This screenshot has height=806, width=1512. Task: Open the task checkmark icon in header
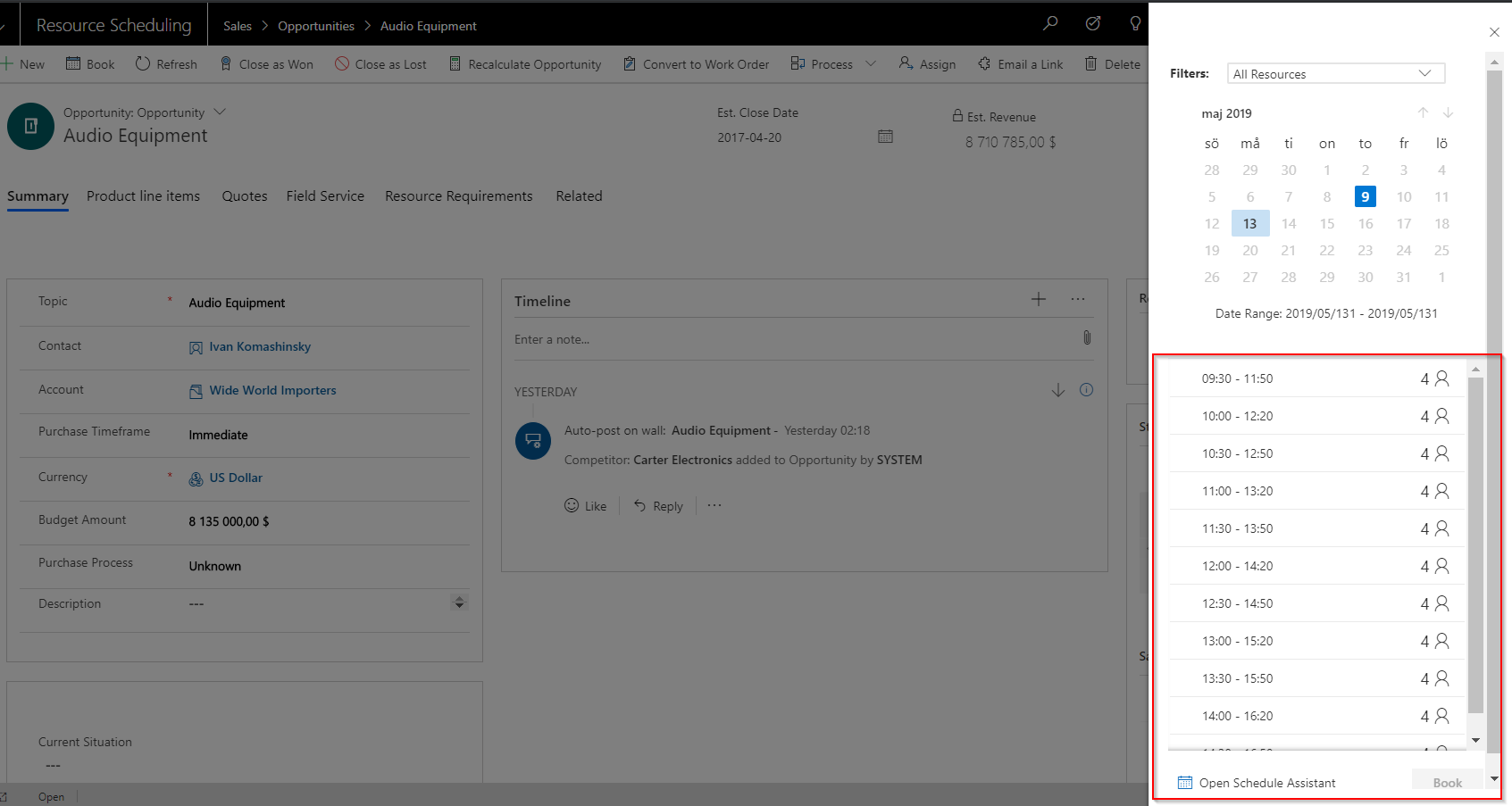[1092, 23]
